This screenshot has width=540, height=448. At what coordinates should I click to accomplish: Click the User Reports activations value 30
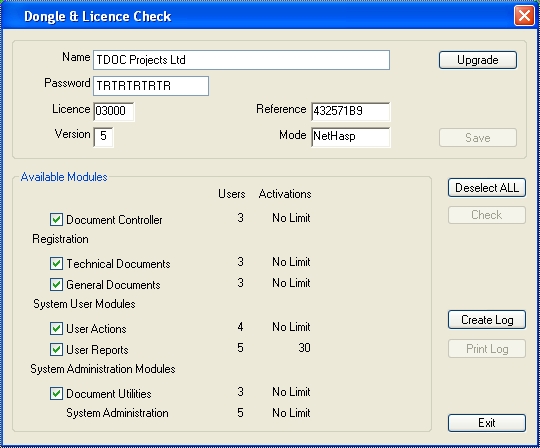tap(304, 348)
